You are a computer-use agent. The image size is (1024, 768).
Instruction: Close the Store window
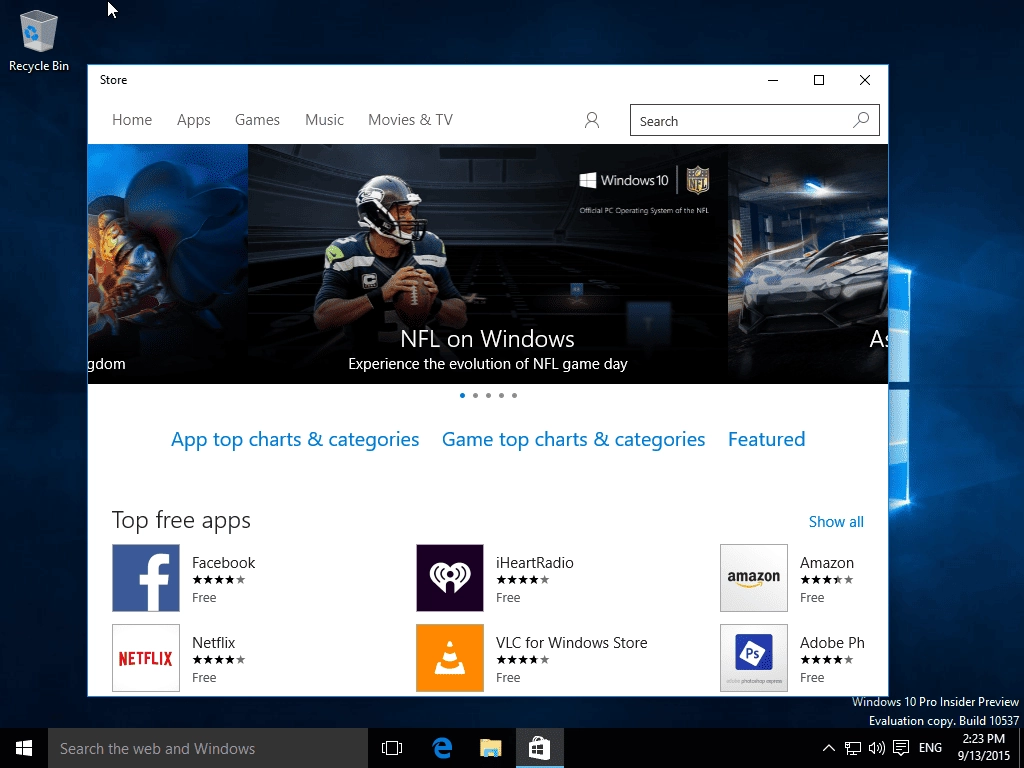(865, 80)
